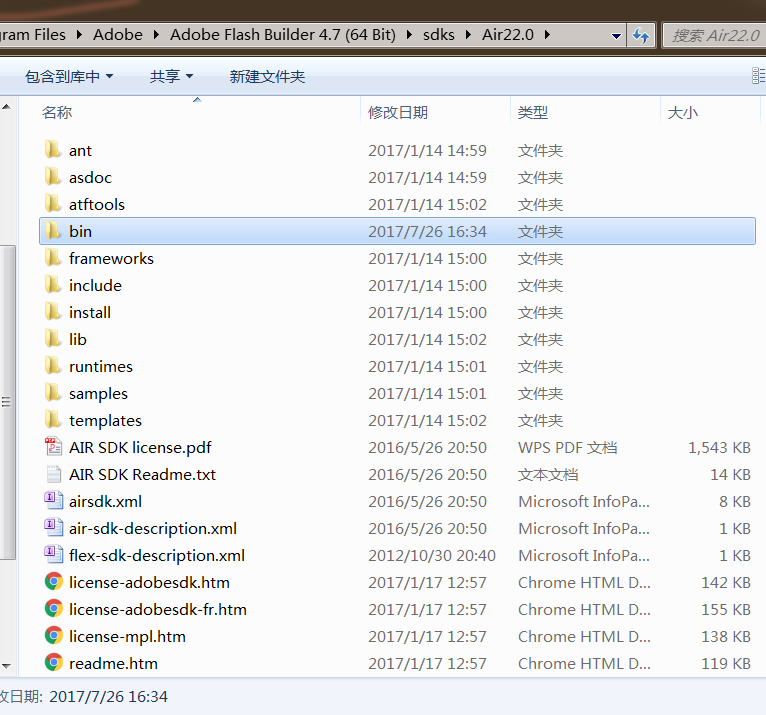Click the AIR SDK Readme.txt file icon

coord(53,474)
